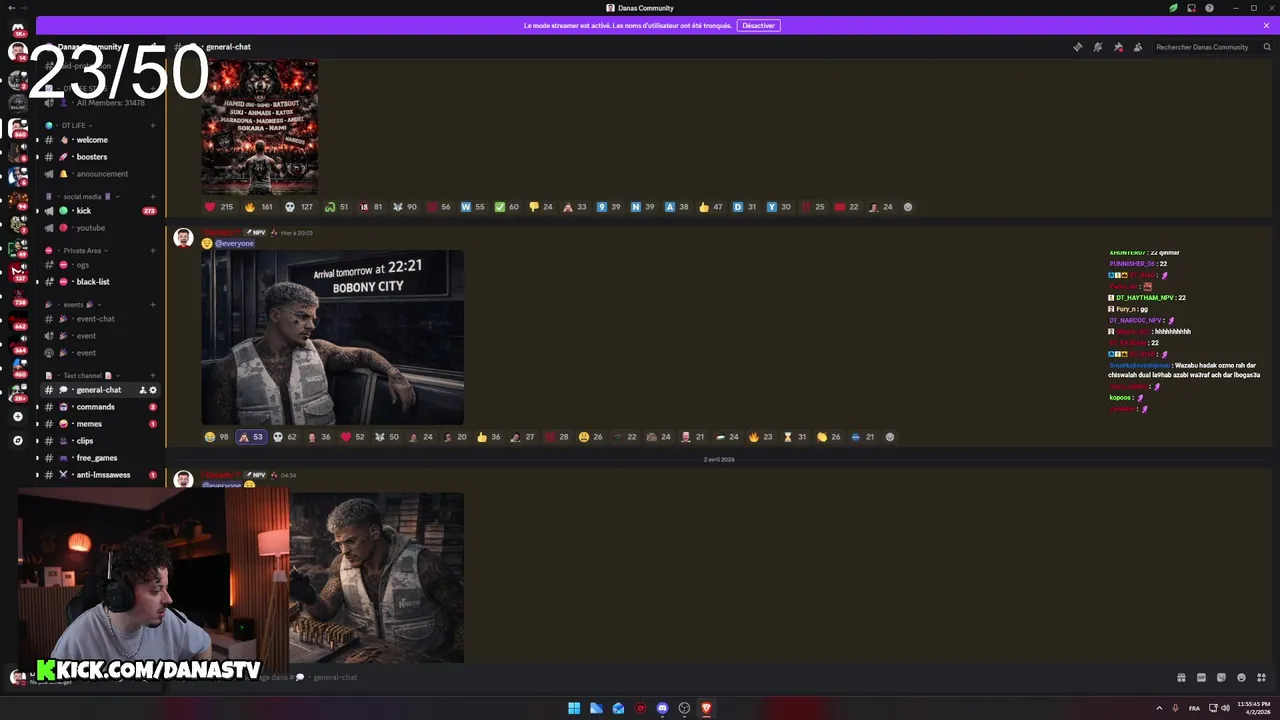The image size is (1280, 720).
Task: Open Discover servers compass icon
Action: [17, 440]
